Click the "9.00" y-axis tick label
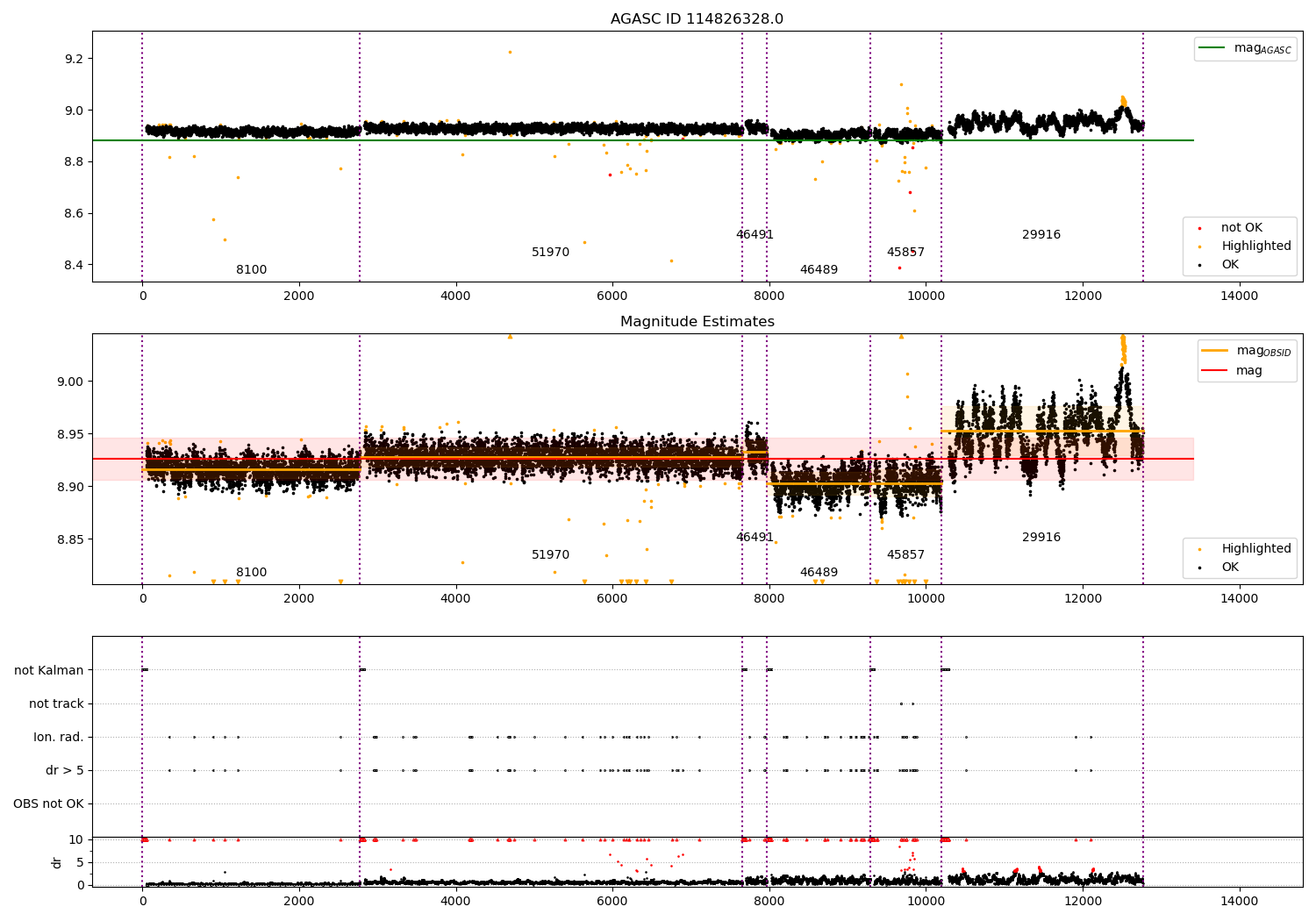The width and height of the screenshot is (1316, 921). coord(70,382)
